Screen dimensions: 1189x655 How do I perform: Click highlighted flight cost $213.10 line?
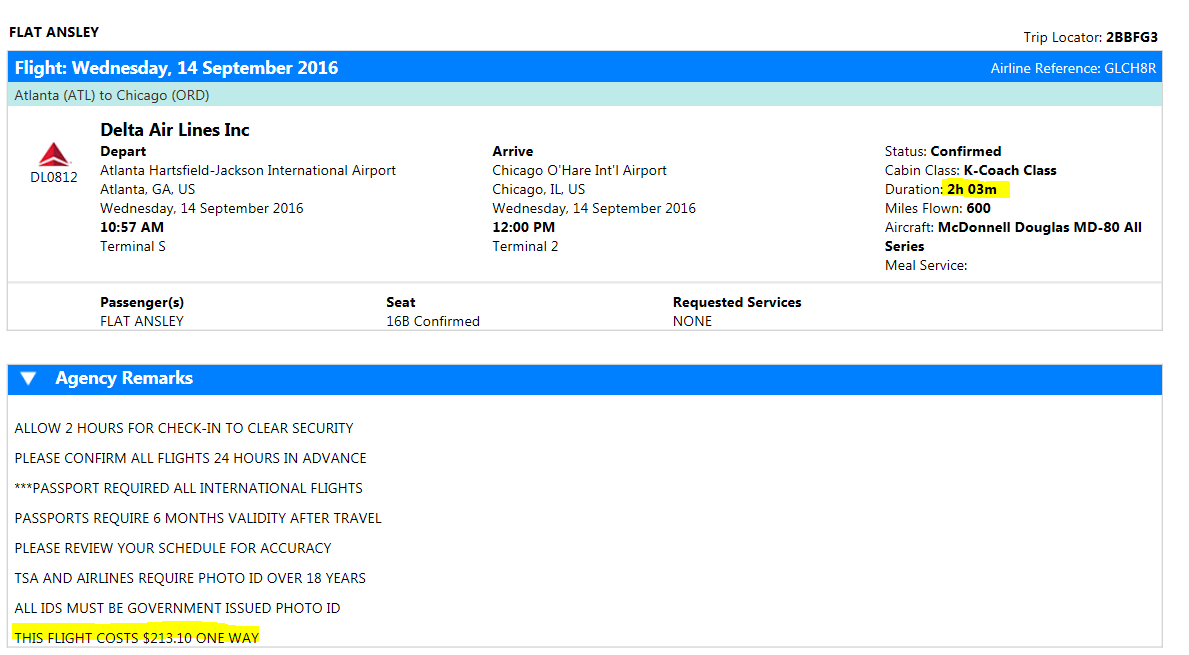tap(136, 638)
